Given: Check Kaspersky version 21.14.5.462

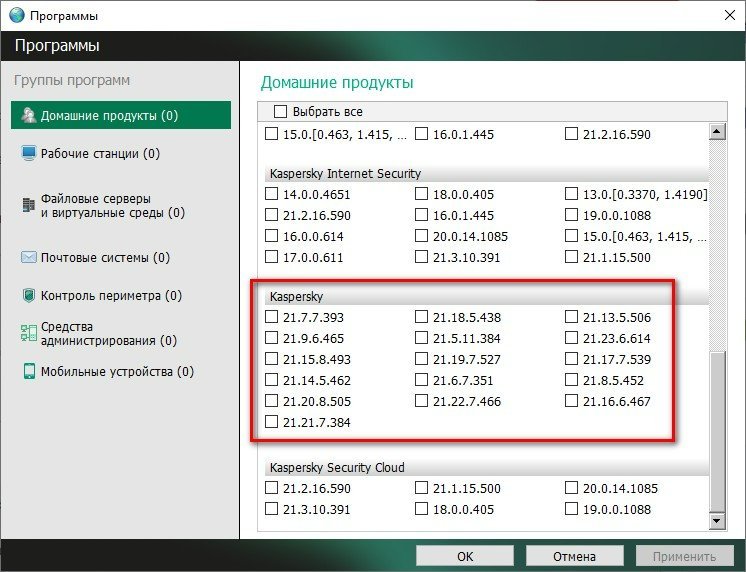Looking at the screenshot, I should pos(271,380).
